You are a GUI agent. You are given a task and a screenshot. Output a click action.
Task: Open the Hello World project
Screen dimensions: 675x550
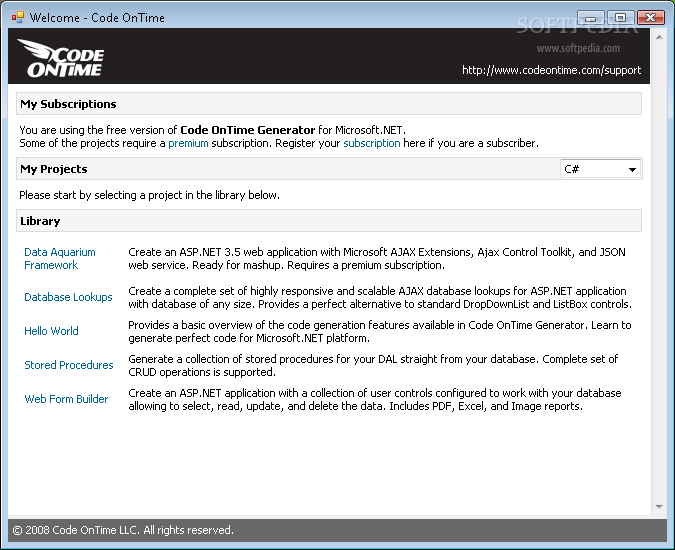(51, 331)
